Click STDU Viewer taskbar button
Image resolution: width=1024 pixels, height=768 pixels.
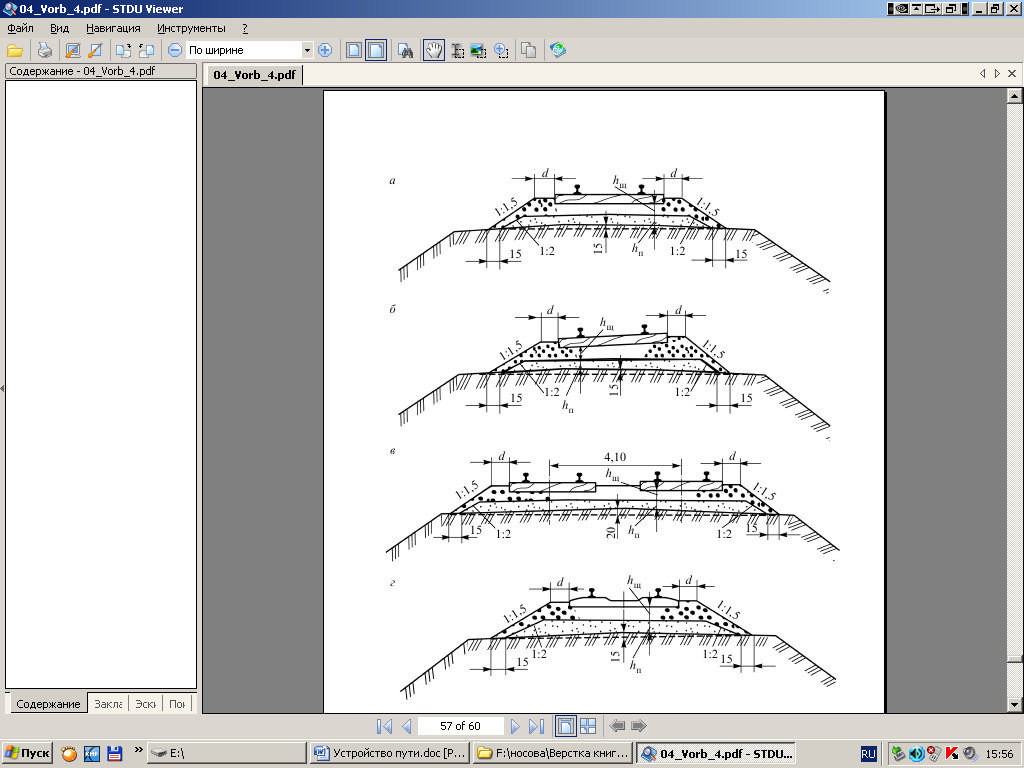[716, 753]
